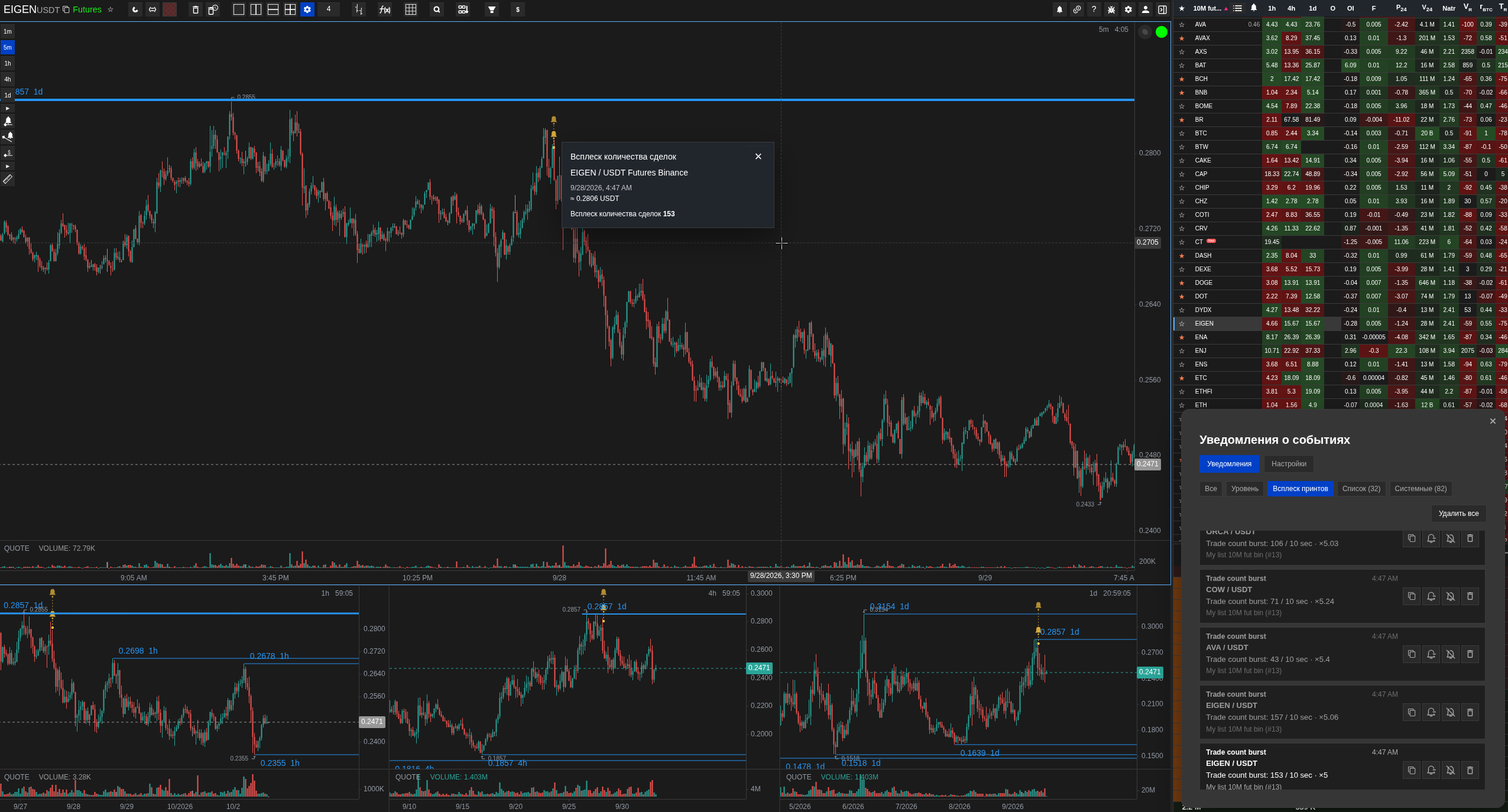Delete the EIGEN 157 / 10 sec notification
This screenshot has width=1508, height=812.
pyautogui.click(x=1470, y=712)
